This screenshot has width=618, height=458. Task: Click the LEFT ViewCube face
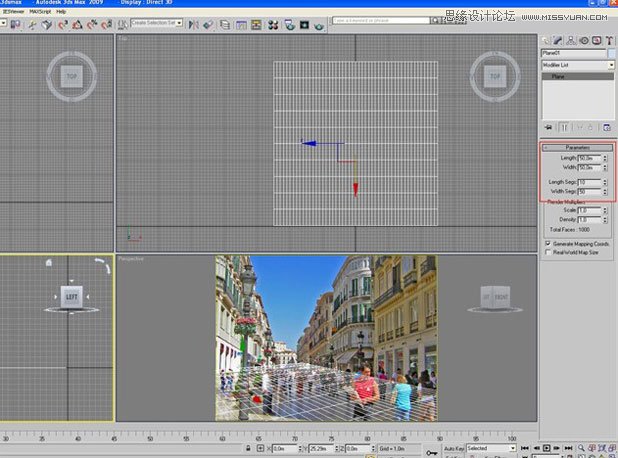coord(71,297)
